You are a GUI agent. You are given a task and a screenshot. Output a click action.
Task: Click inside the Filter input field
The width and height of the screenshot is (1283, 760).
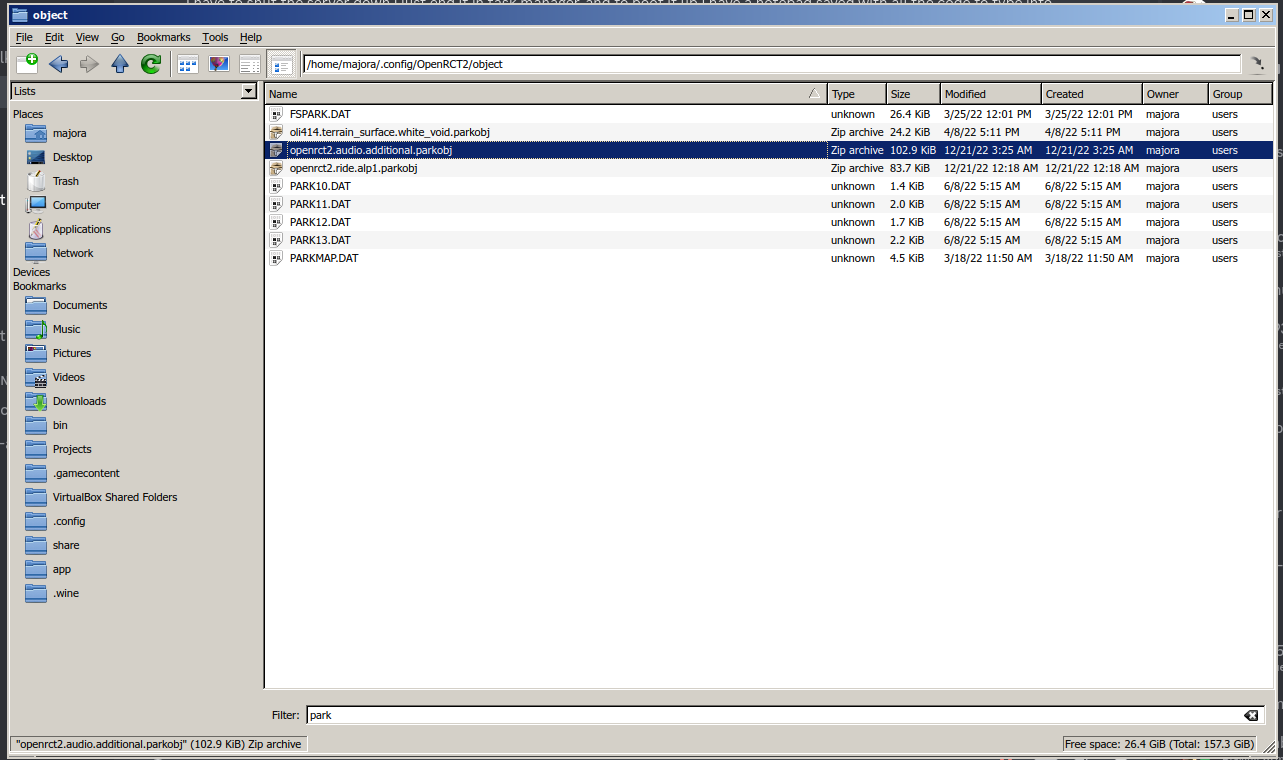[700, 715]
